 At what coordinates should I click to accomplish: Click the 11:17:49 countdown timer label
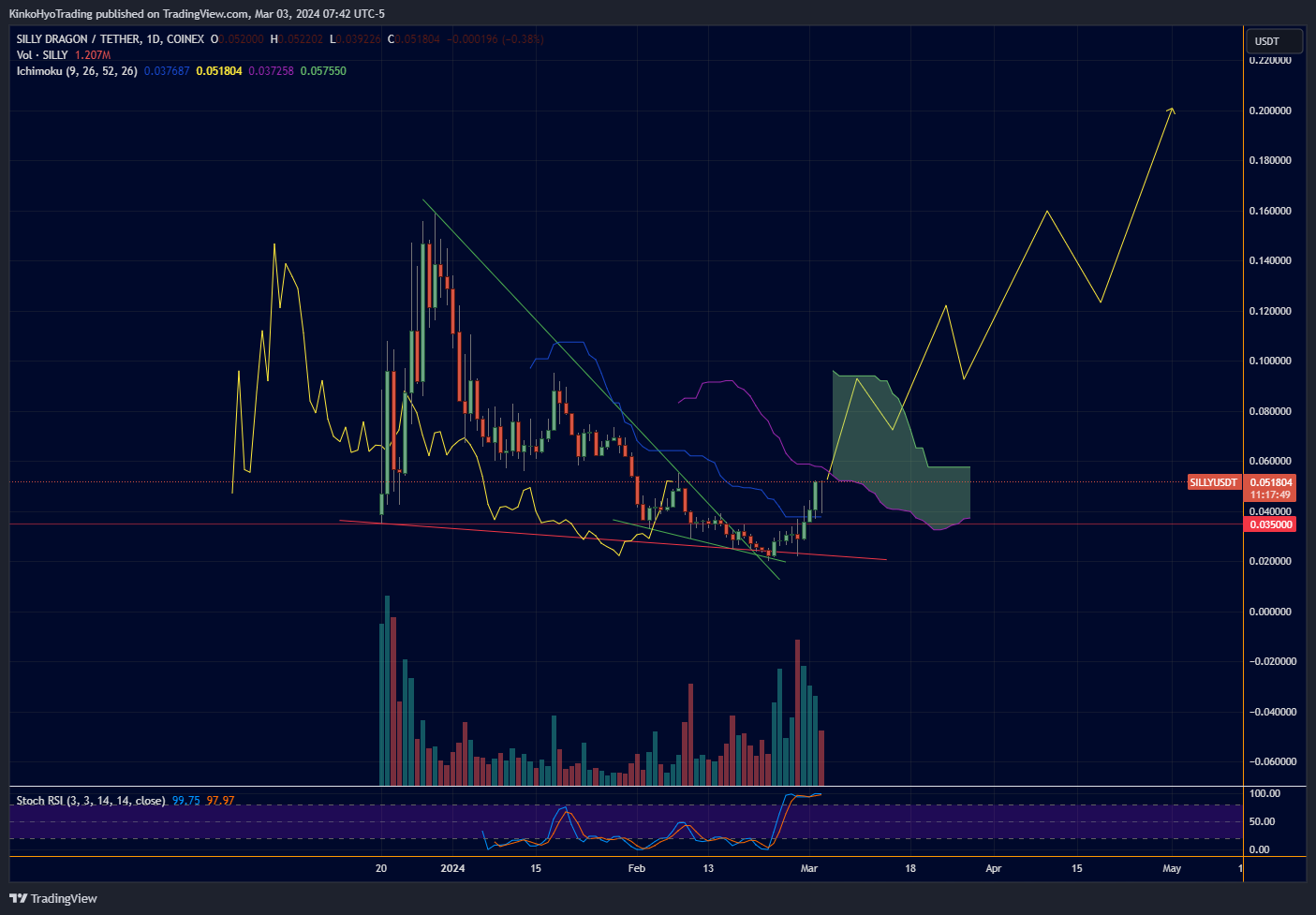[x=1271, y=494]
